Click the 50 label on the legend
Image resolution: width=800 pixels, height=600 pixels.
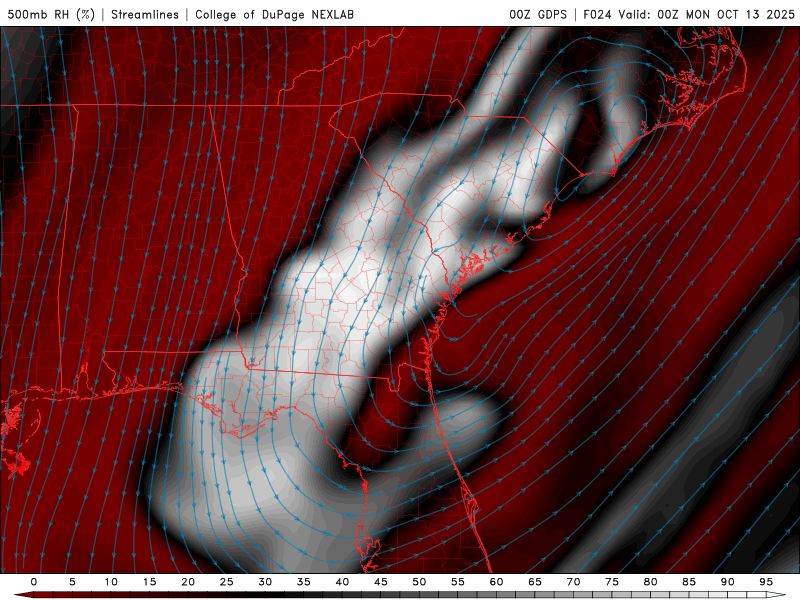pos(419,582)
